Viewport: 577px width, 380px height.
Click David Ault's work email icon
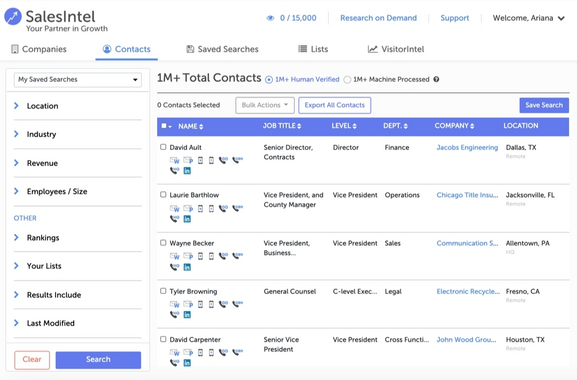tap(174, 160)
